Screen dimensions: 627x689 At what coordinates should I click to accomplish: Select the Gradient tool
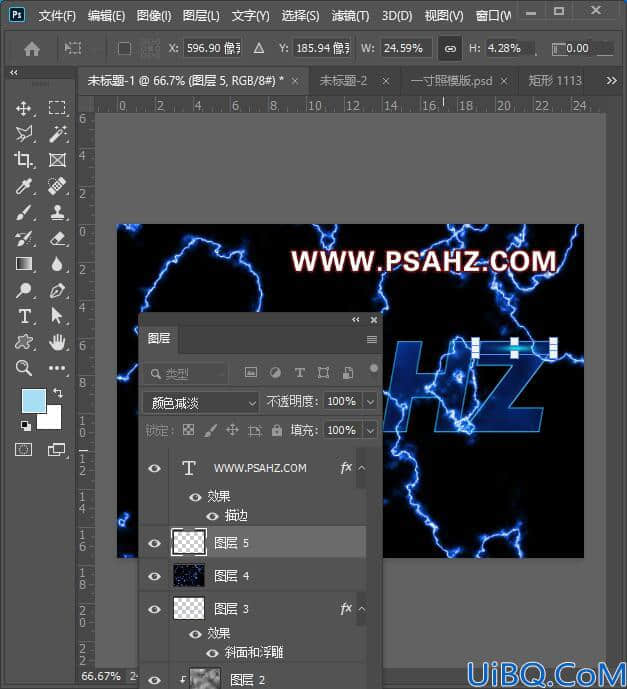(24, 264)
